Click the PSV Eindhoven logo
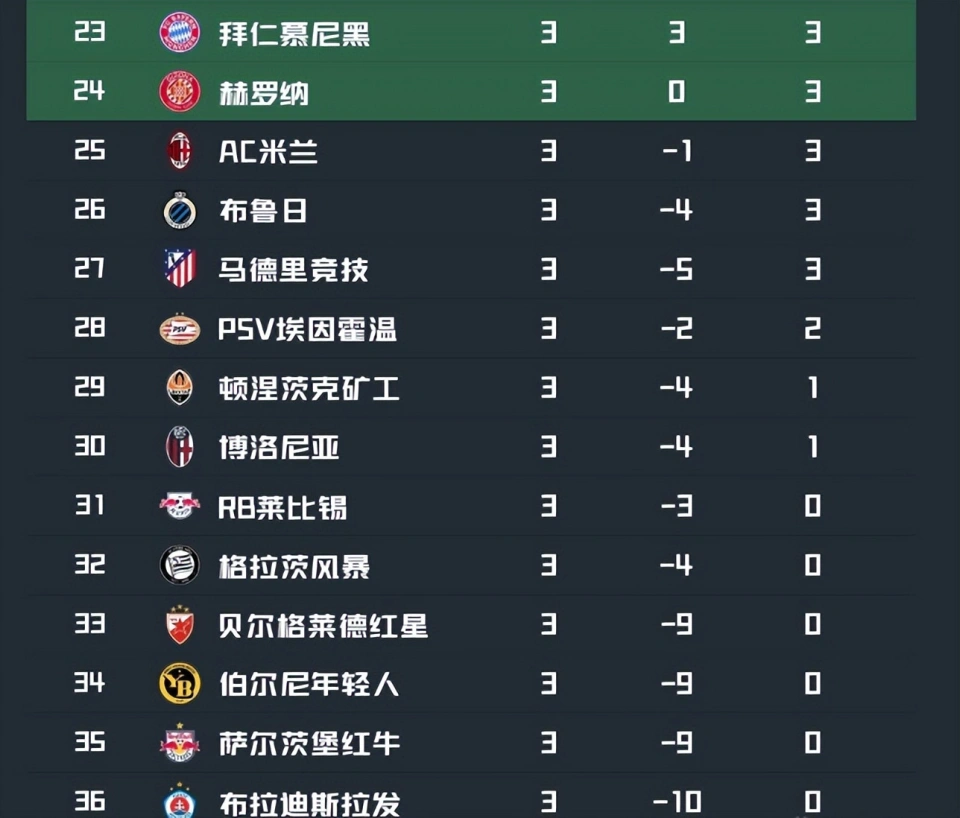Screen dimensions: 960x818 tap(180, 329)
